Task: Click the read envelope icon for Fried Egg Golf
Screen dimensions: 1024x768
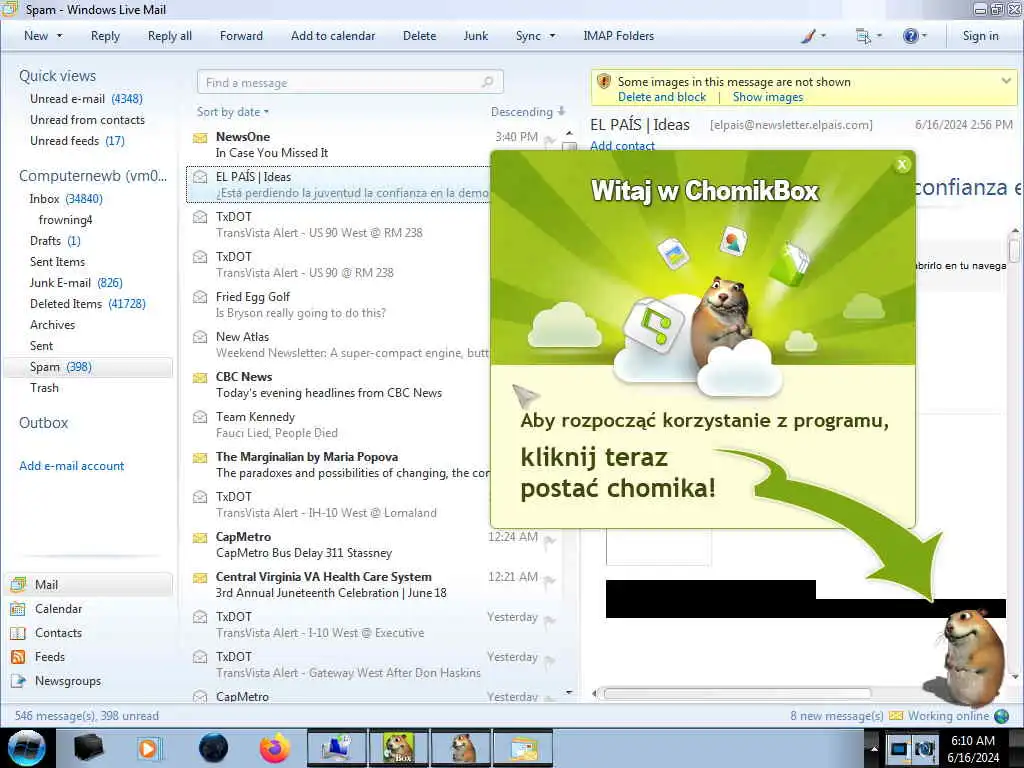Action: (200, 297)
